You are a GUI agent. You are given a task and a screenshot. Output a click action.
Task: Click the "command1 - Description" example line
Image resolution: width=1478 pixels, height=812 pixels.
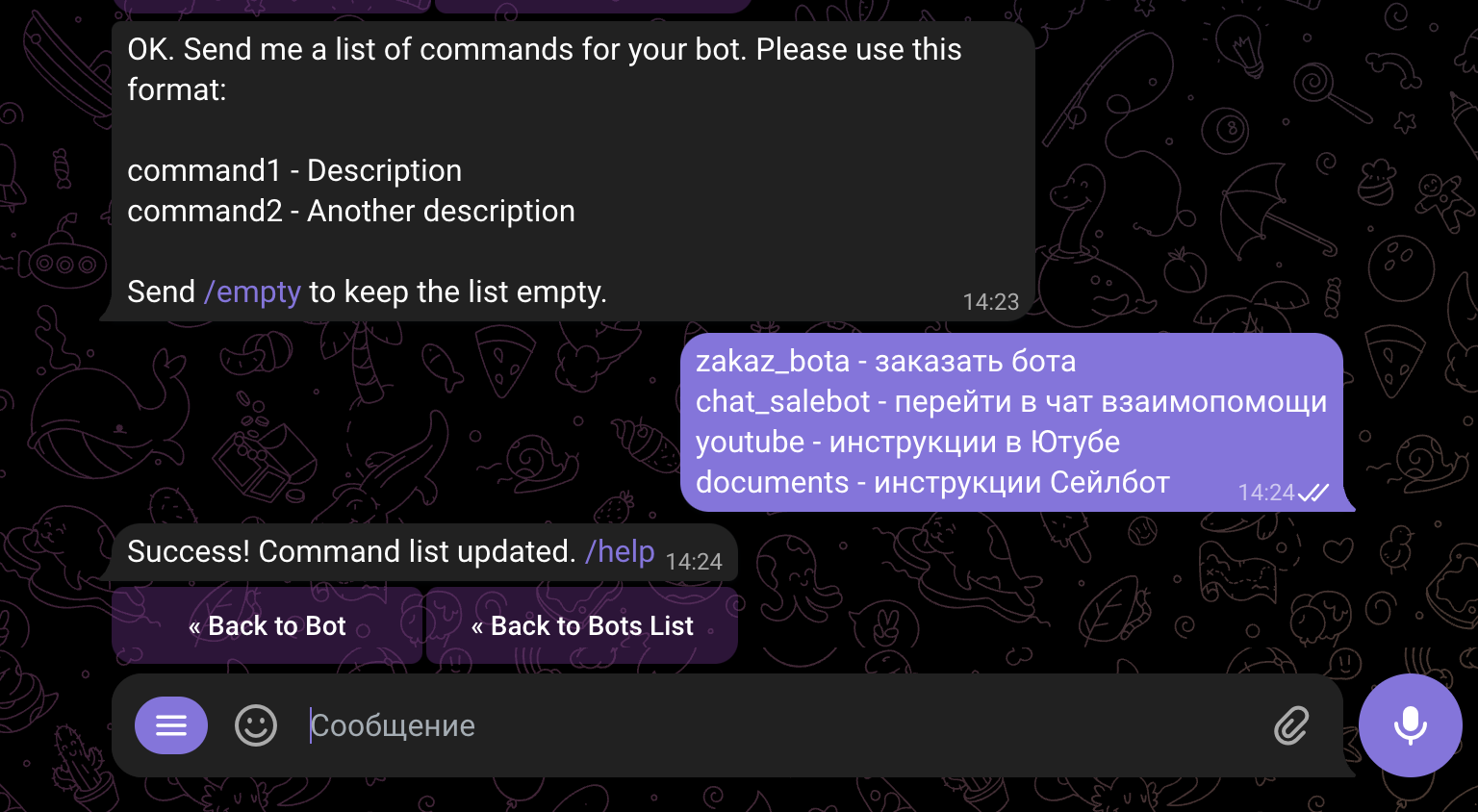pos(294,171)
